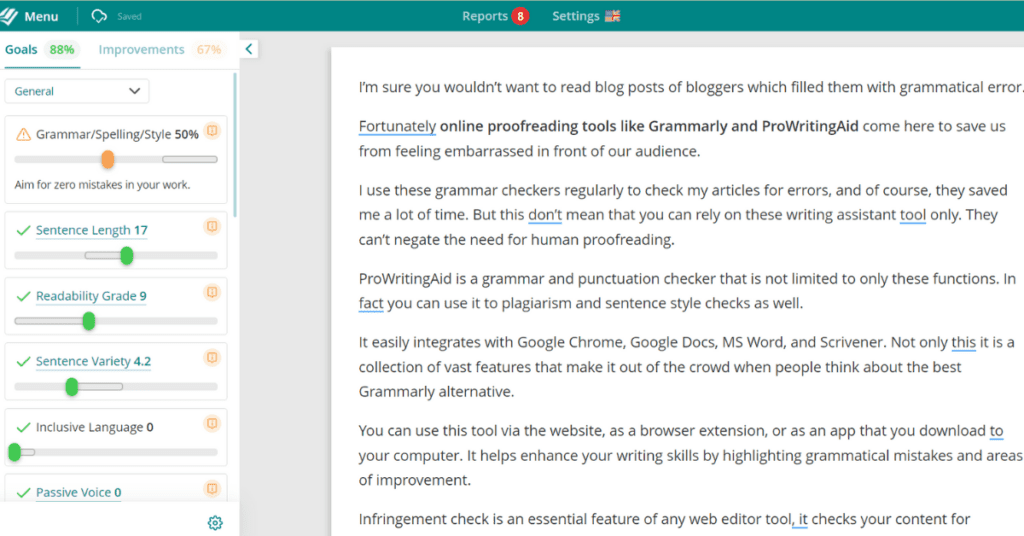Click the red 8 reports badge
This screenshot has height=536, width=1024.
pyautogui.click(x=520, y=16)
